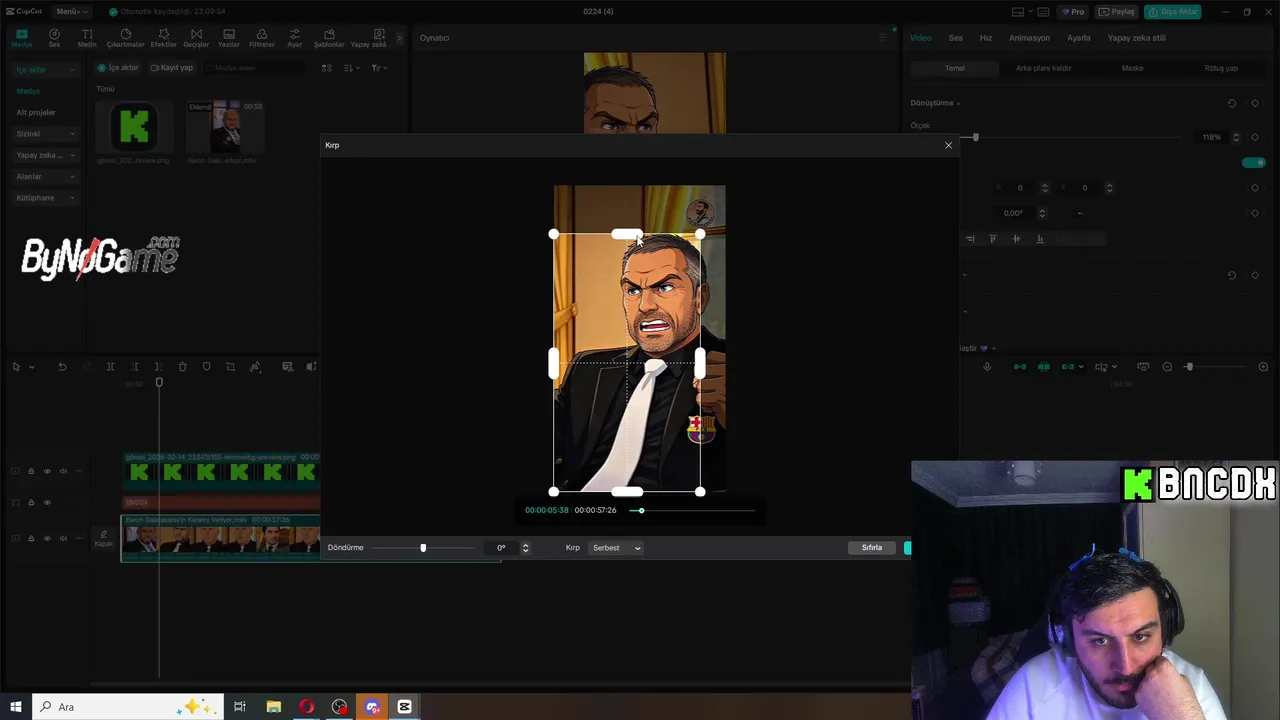Toggle visibility of the PNG image track
The height and width of the screenshot is (720, 1280).
[x=47, y=471]
